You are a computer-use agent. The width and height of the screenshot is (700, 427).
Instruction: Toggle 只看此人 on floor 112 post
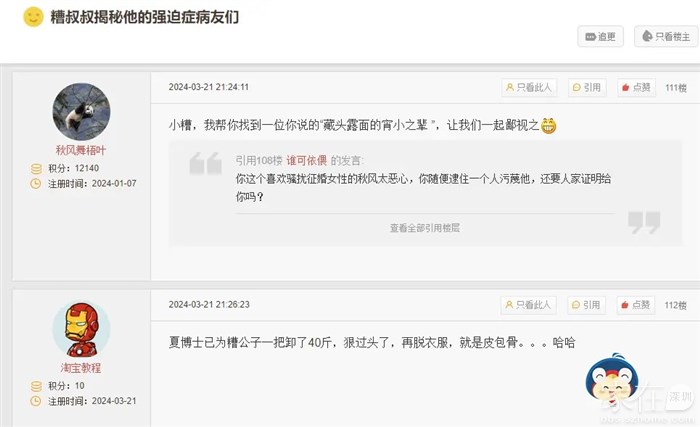point(528,305)
